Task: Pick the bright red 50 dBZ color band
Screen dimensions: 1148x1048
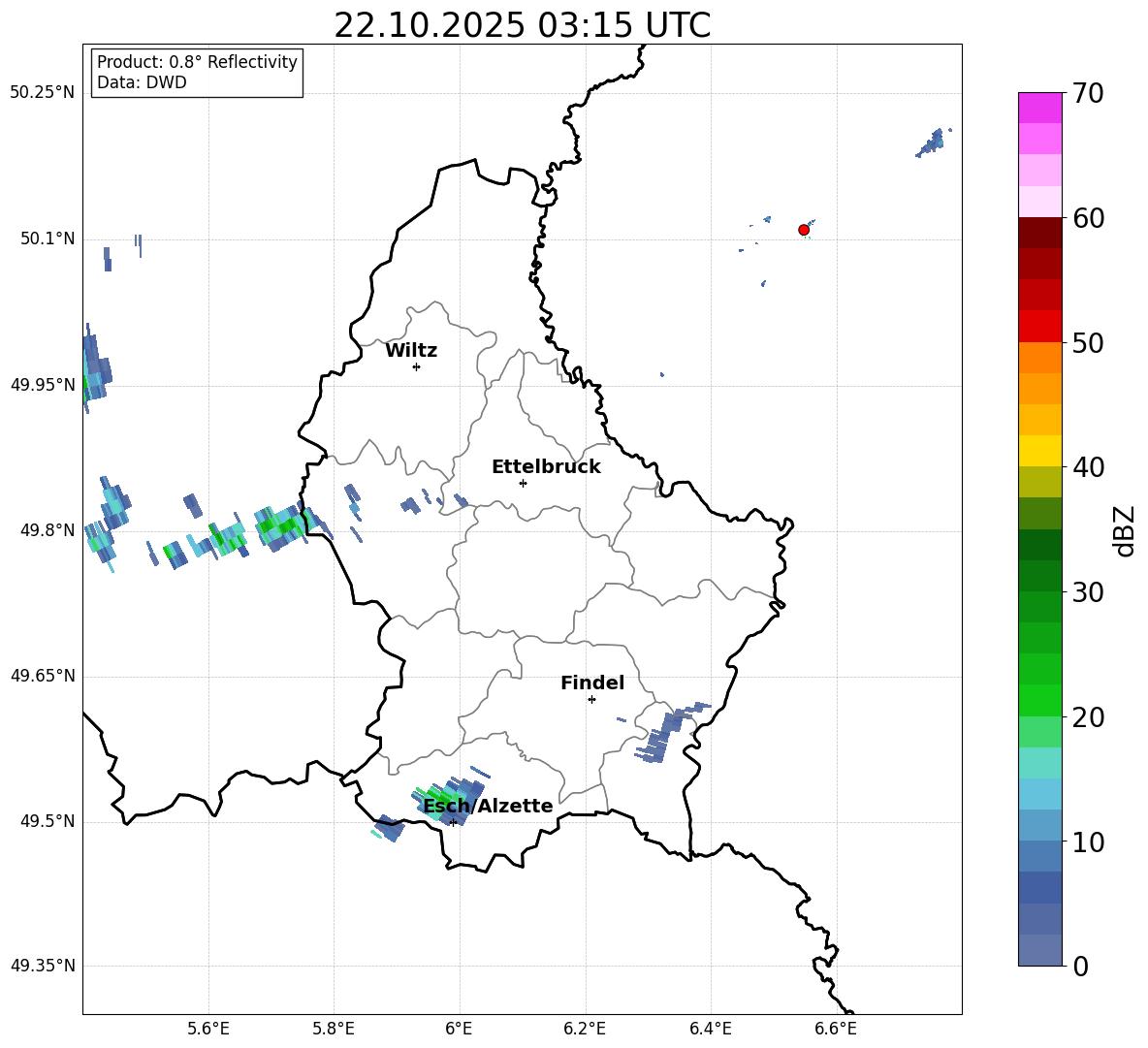Action: 1040,326
